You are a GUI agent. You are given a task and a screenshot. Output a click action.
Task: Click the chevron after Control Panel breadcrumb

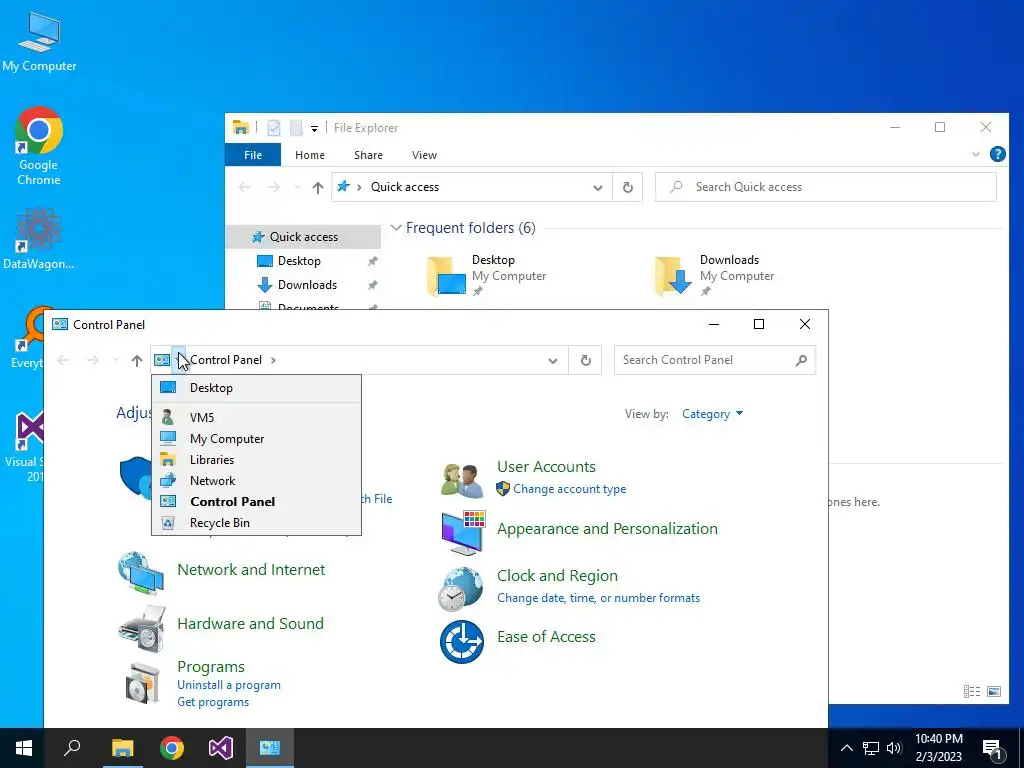click(273, 360)
